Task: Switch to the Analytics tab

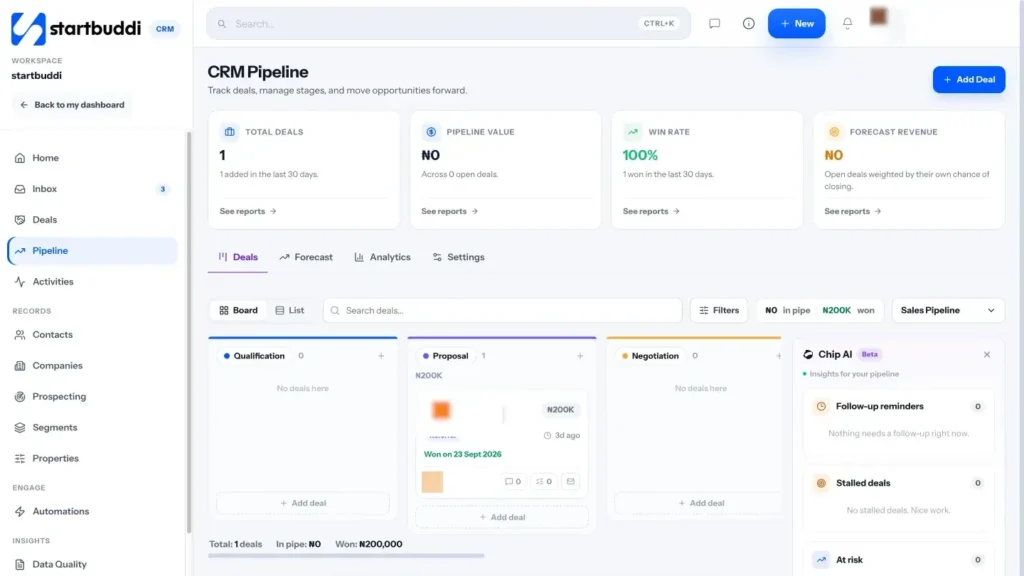Action: [383, 257]
